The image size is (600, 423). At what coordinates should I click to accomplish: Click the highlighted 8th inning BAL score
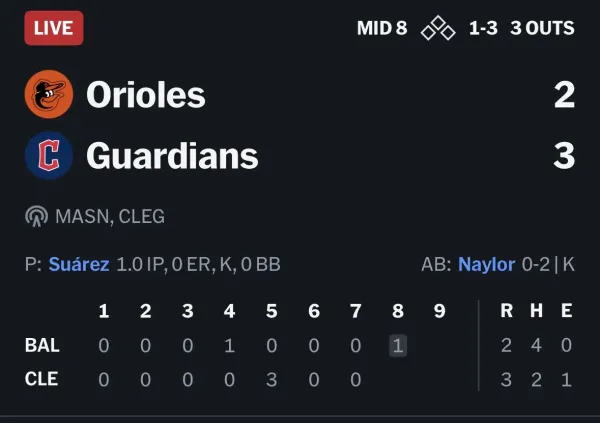click(398, 346)
